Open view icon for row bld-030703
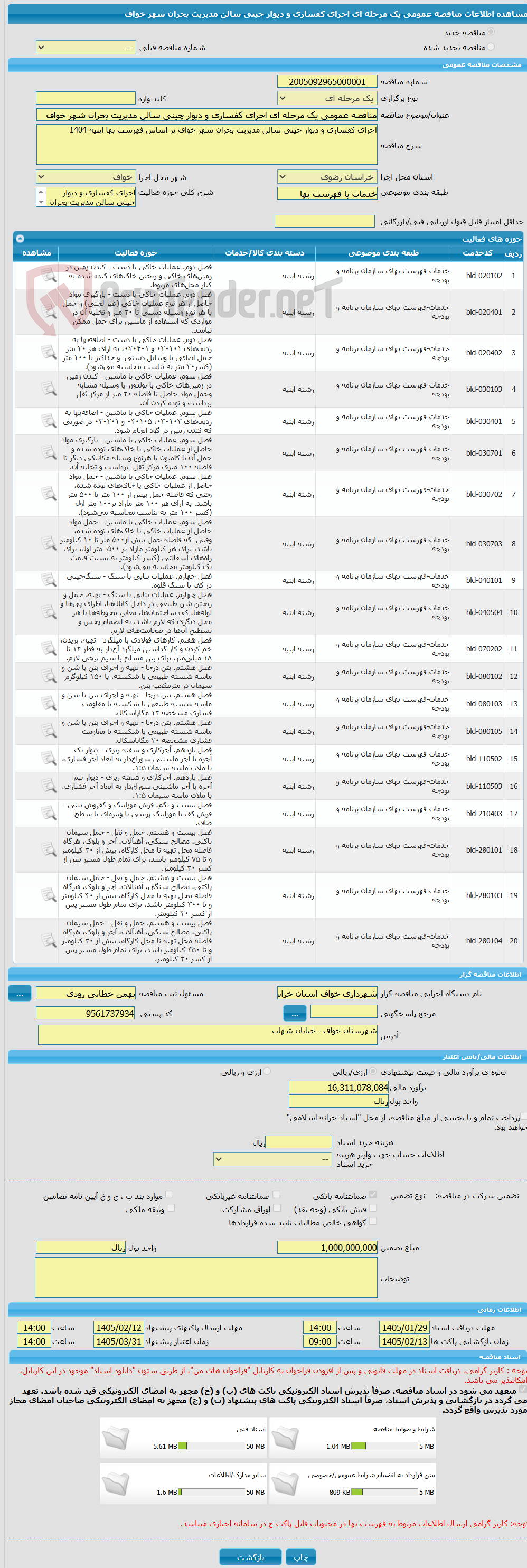 [x=49, y=544]
